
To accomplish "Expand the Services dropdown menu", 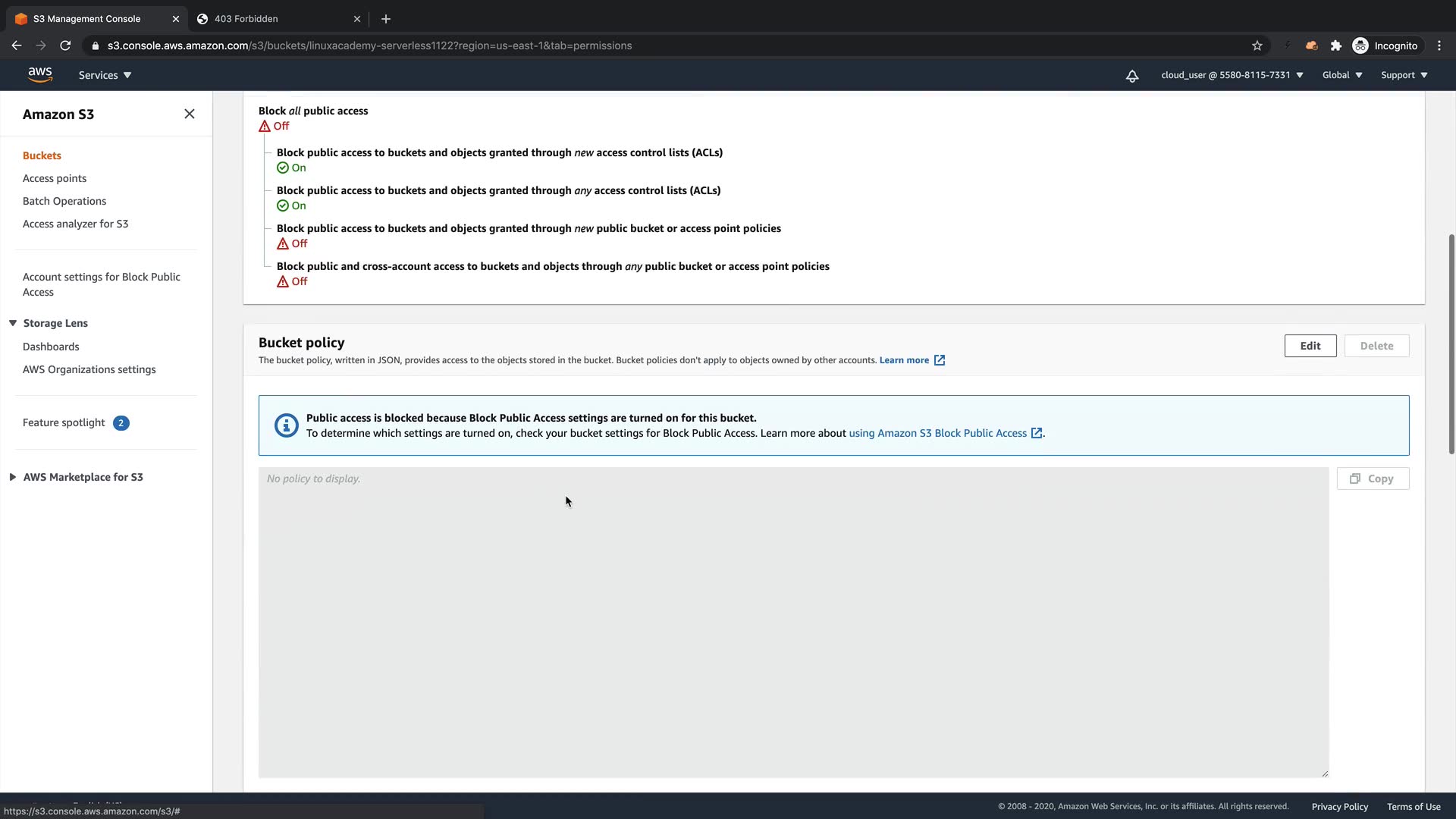I will pos(105,75).
